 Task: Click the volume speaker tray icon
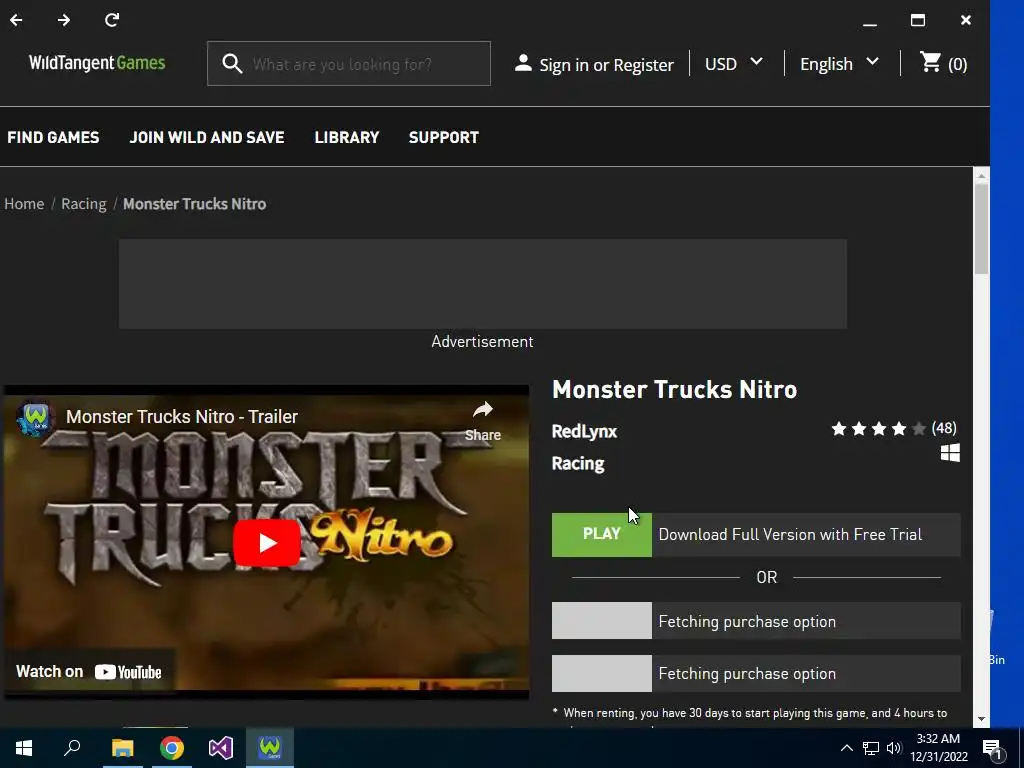[x=894, y=748]
